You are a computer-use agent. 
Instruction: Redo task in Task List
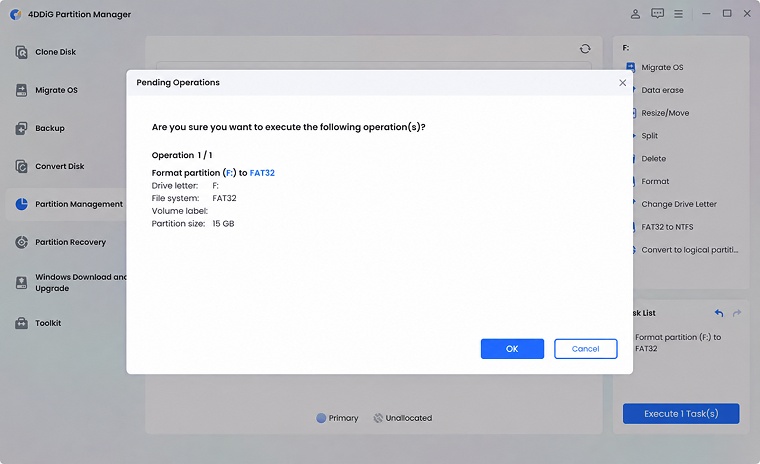737,313
